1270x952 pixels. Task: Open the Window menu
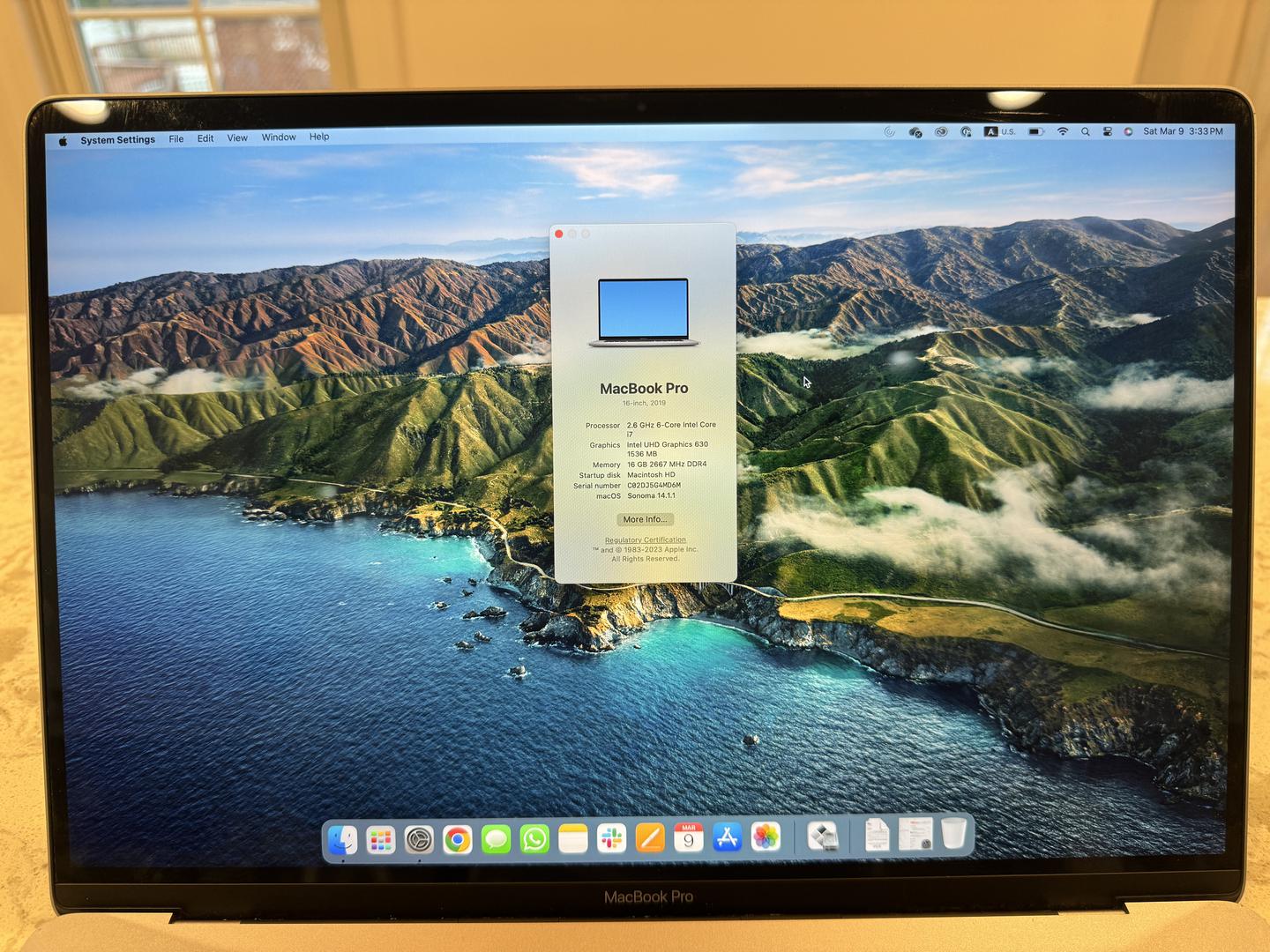(279, 138)
